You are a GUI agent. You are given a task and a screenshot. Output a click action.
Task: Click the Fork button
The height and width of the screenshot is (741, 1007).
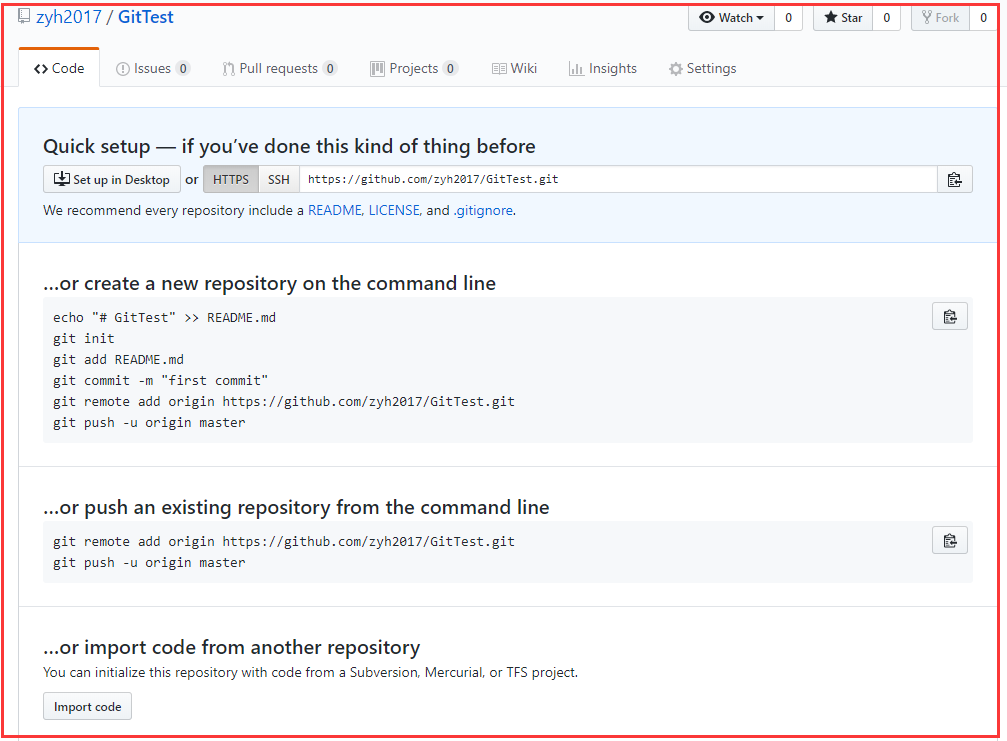click(x=940, y=18)
